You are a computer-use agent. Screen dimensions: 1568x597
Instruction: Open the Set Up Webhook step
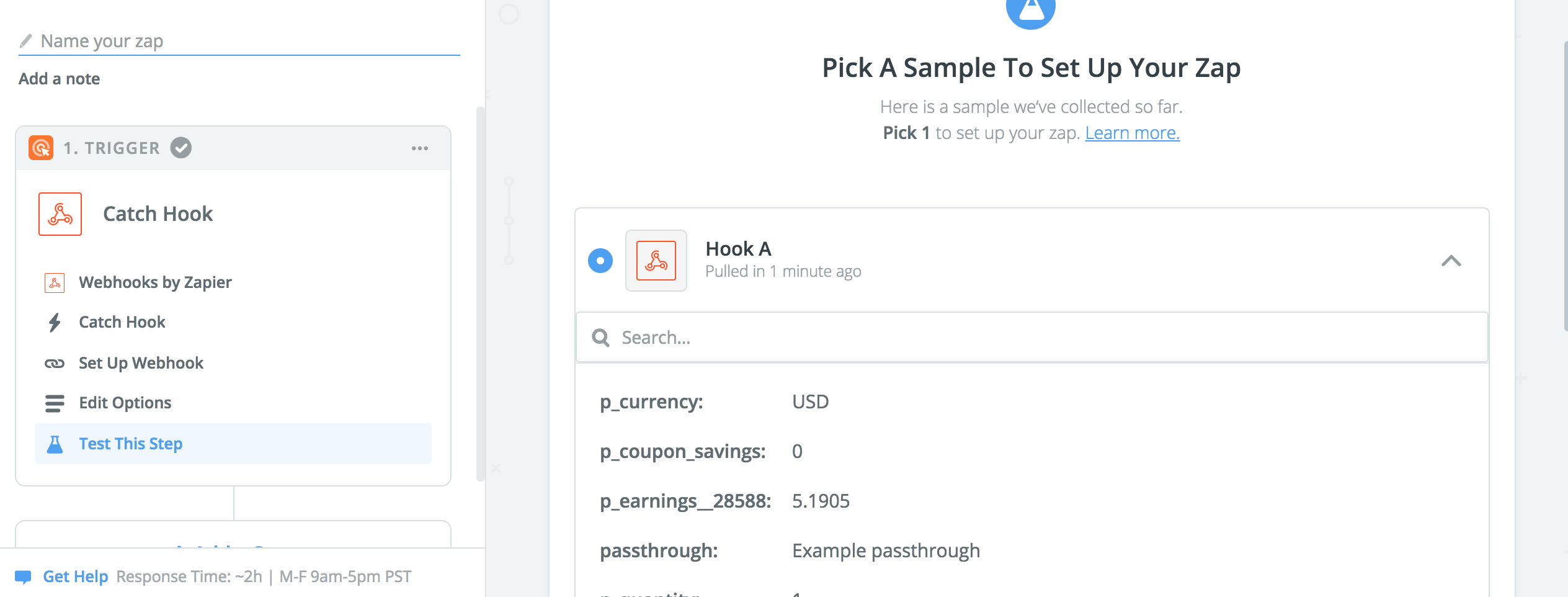click(x=141, y=363)
